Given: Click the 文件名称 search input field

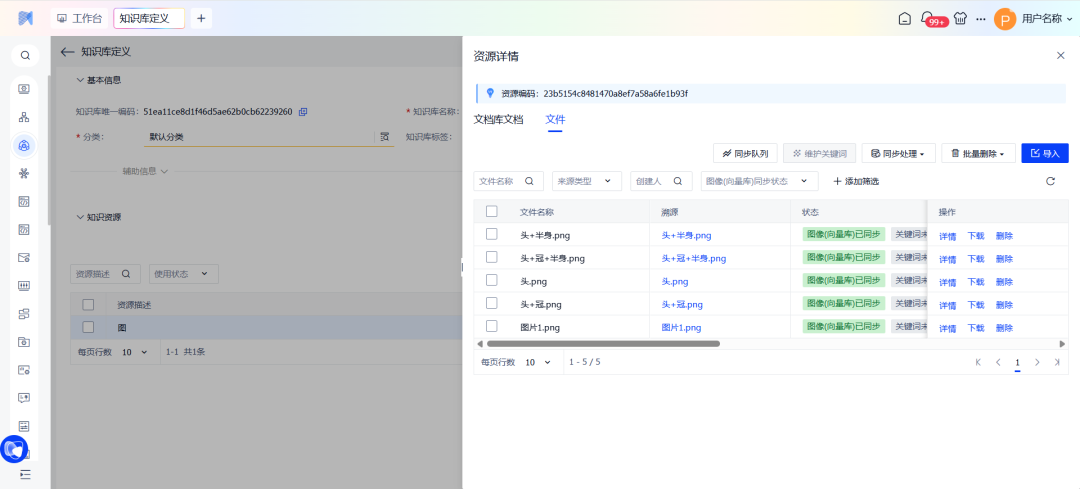Looking at the screenshot, I should [500, 181].
